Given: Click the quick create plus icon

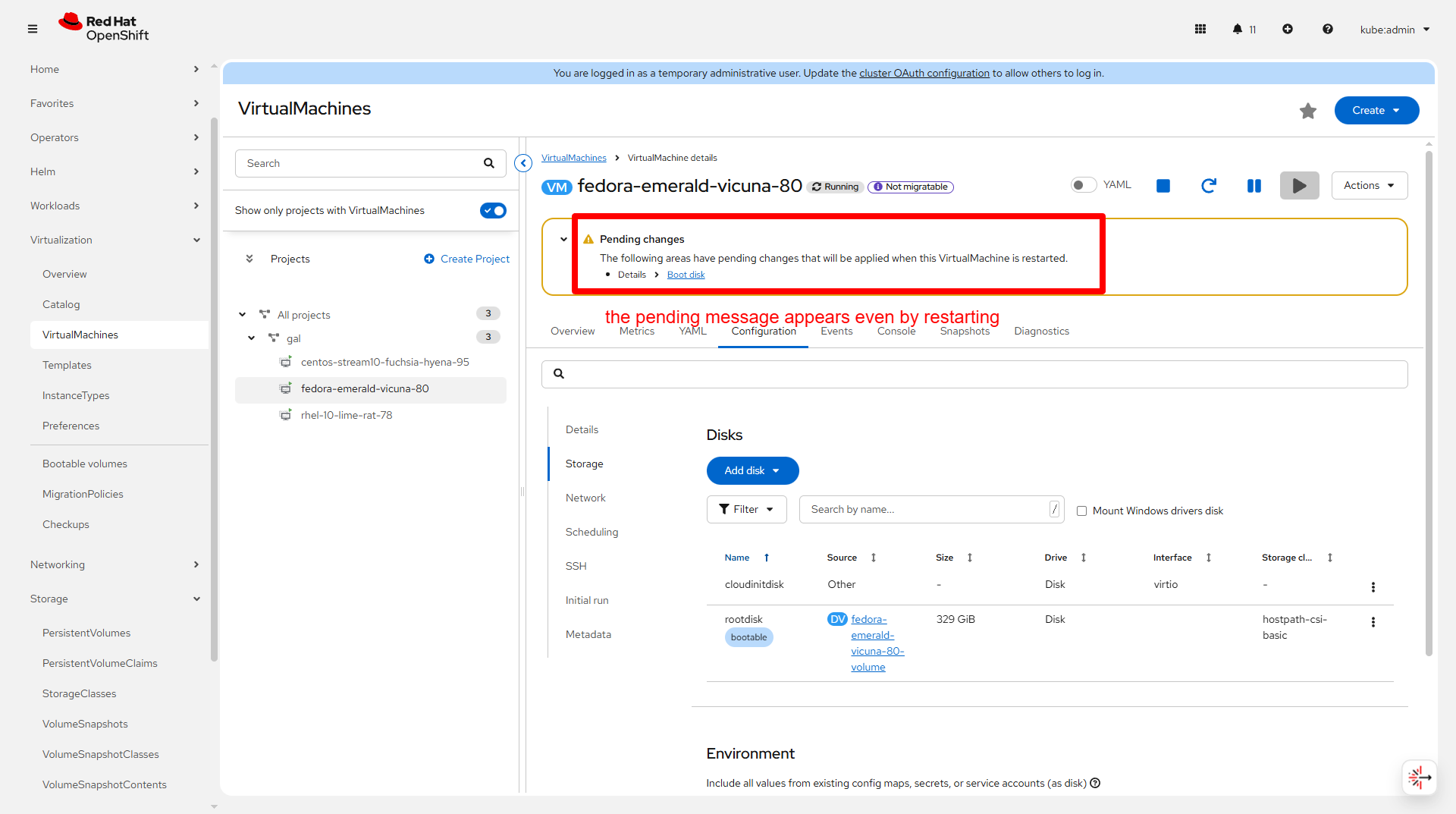Looking at the screenshot, I should (x=1288, y=29).
